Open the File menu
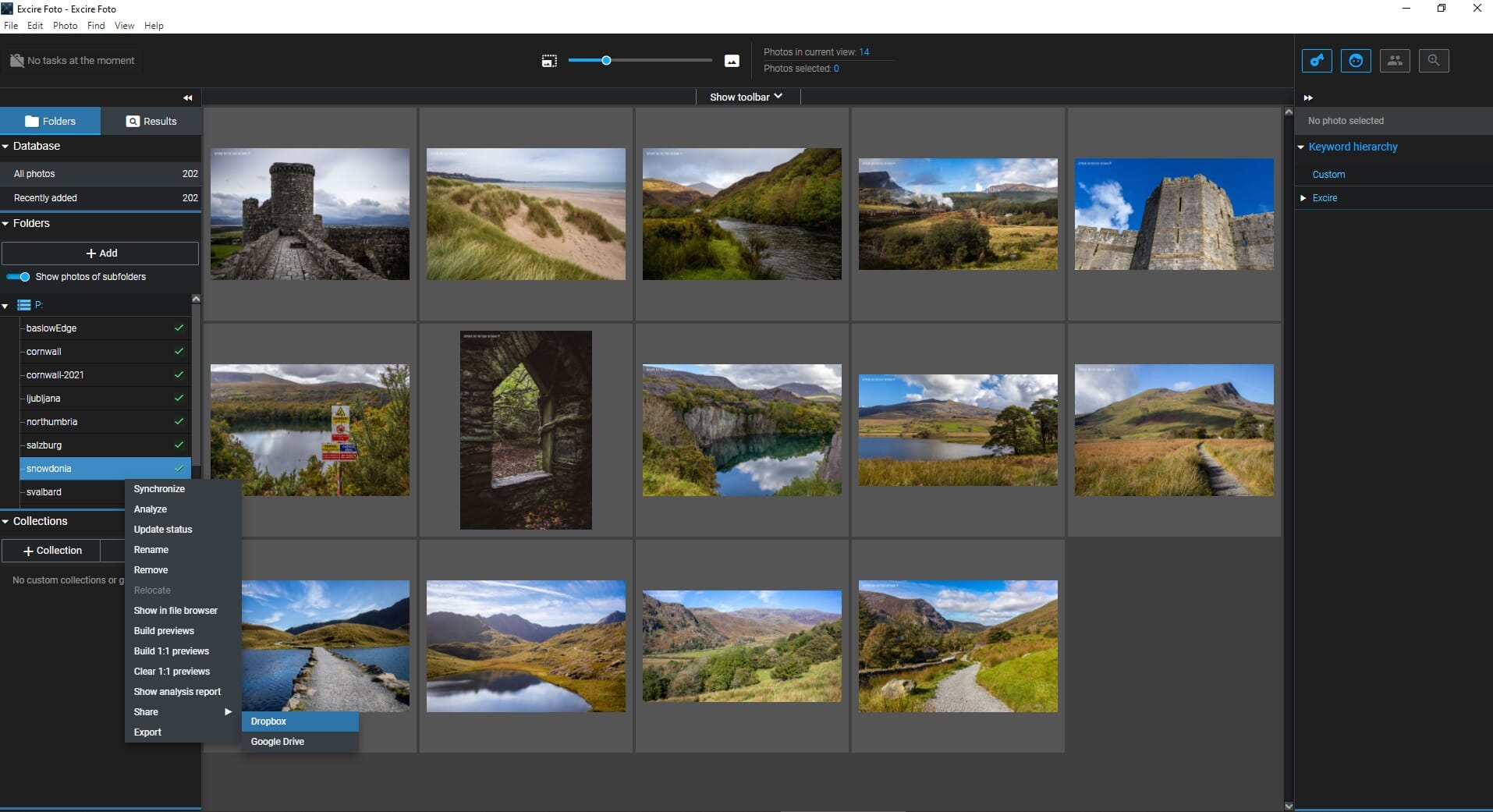Viewport: 1493px width, 812px height. (x=11, y=26)
